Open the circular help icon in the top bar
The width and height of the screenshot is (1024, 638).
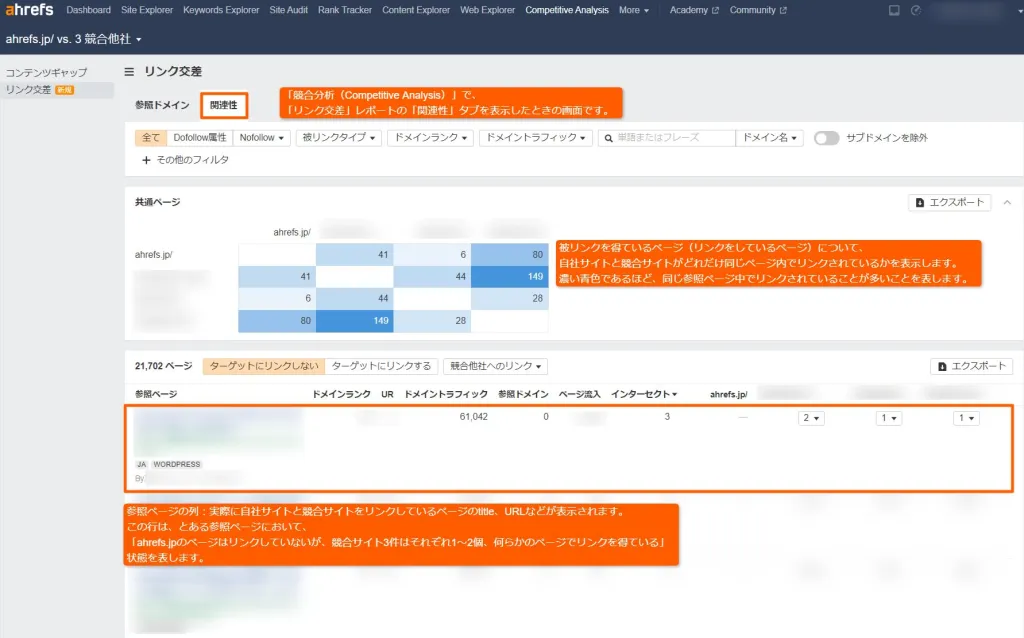[x=916, y=10]
